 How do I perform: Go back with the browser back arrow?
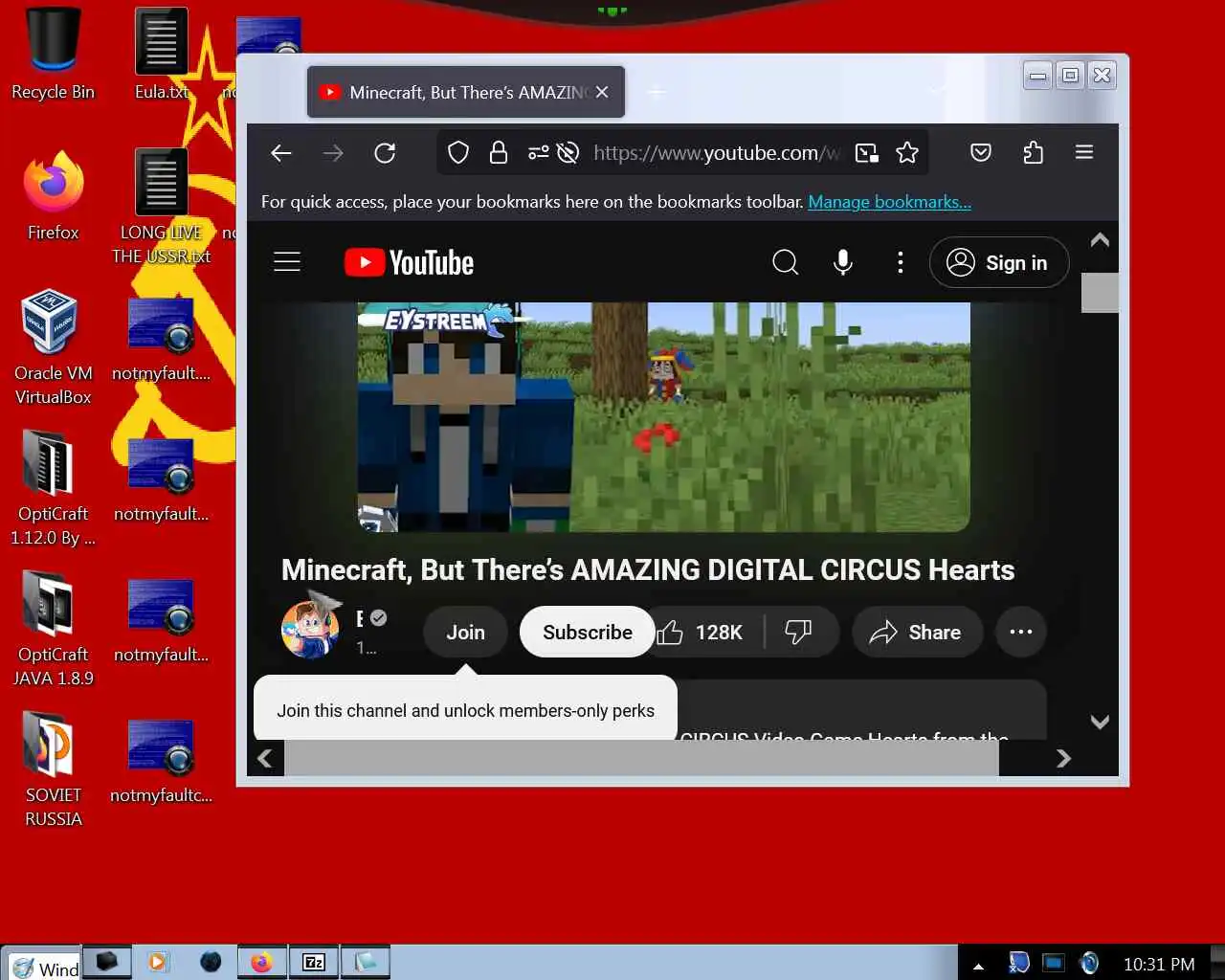coord(281,153)
